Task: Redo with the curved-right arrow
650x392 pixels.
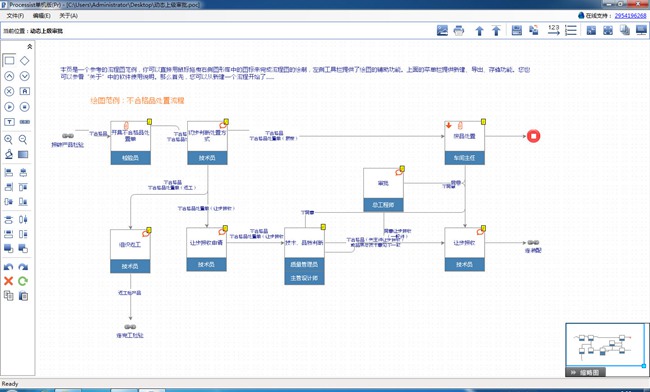Action: click(x=23, y=267)
